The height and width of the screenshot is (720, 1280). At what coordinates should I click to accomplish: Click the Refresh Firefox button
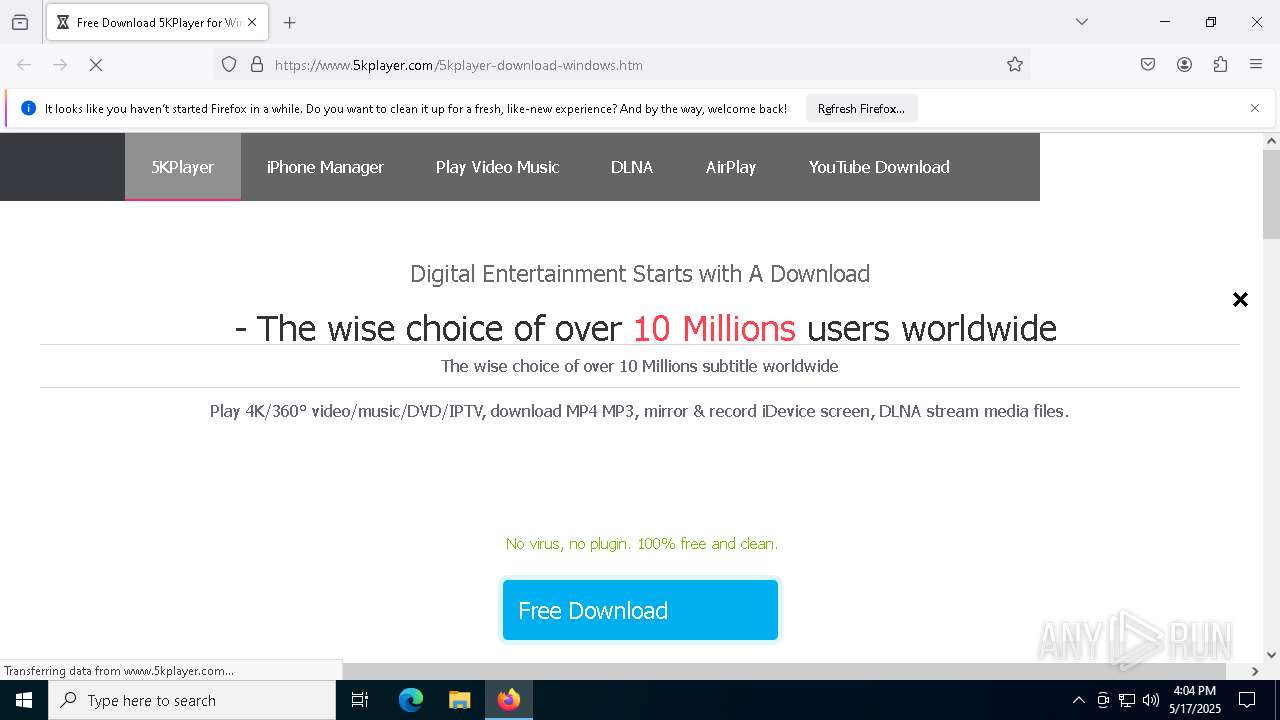point(861,109)
